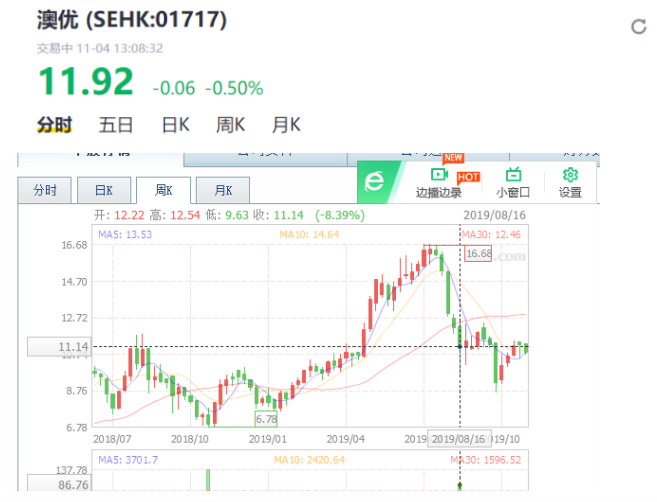Click the 16.68 high price label
This screenshot has height=502, width=657.
(x=478, y=254)
